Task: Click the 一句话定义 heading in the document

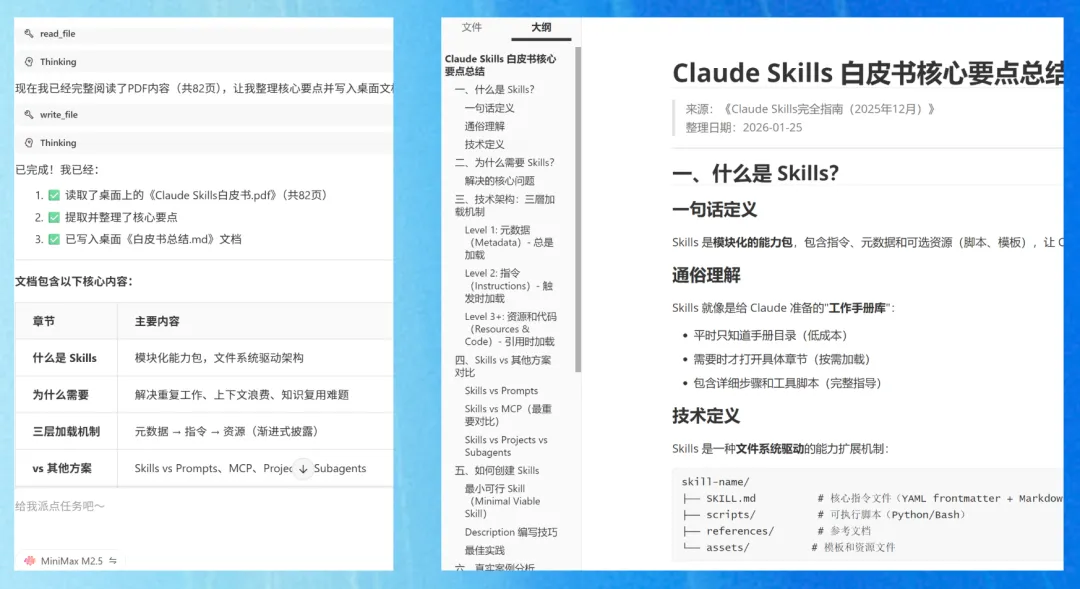Action: 715,209
